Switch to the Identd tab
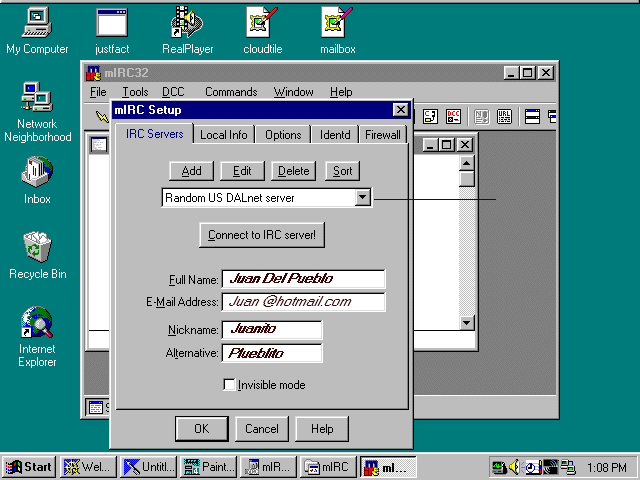Image resolution: width=640 pixels, height=480 pixels. (x=335, y=135)
